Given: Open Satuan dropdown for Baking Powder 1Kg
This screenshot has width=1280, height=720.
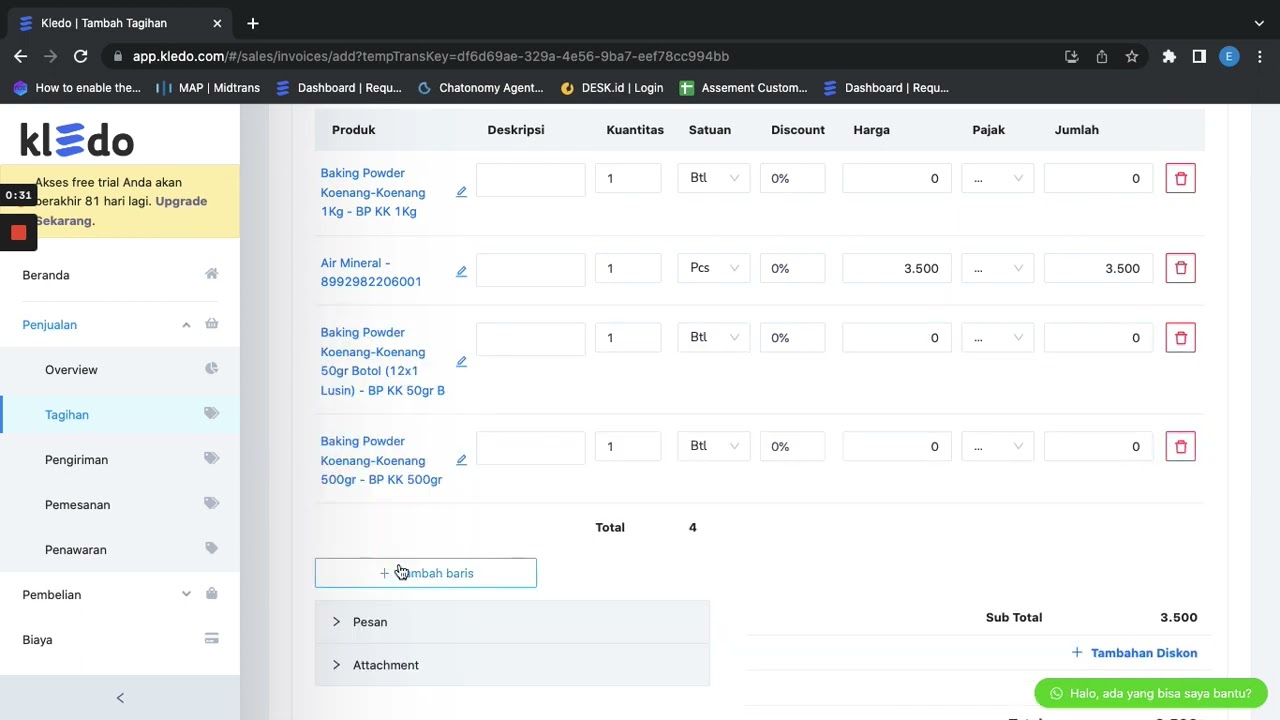Looking at the screenshot, I should 714,178.
